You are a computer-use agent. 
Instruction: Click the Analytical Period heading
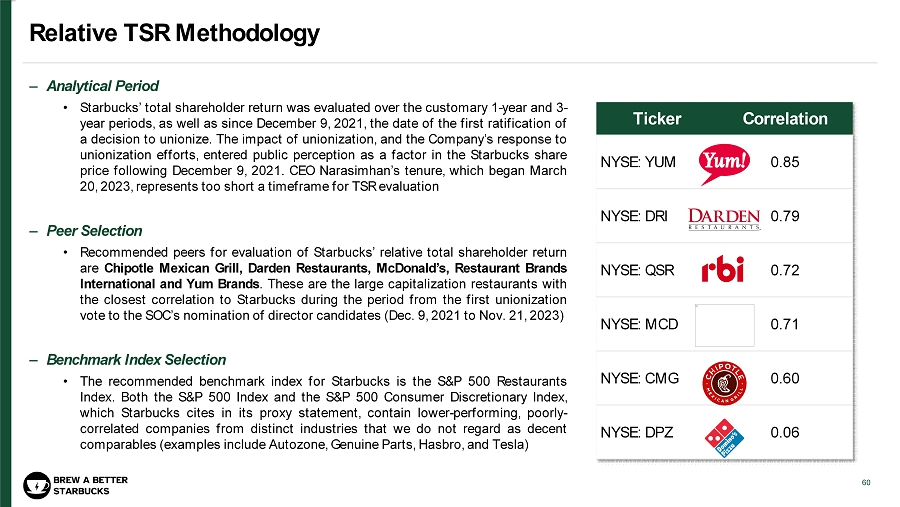100,85
